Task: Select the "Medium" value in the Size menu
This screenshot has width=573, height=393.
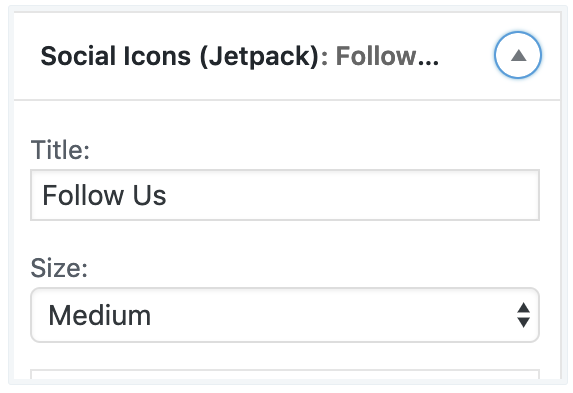Action: coord(99,315)
